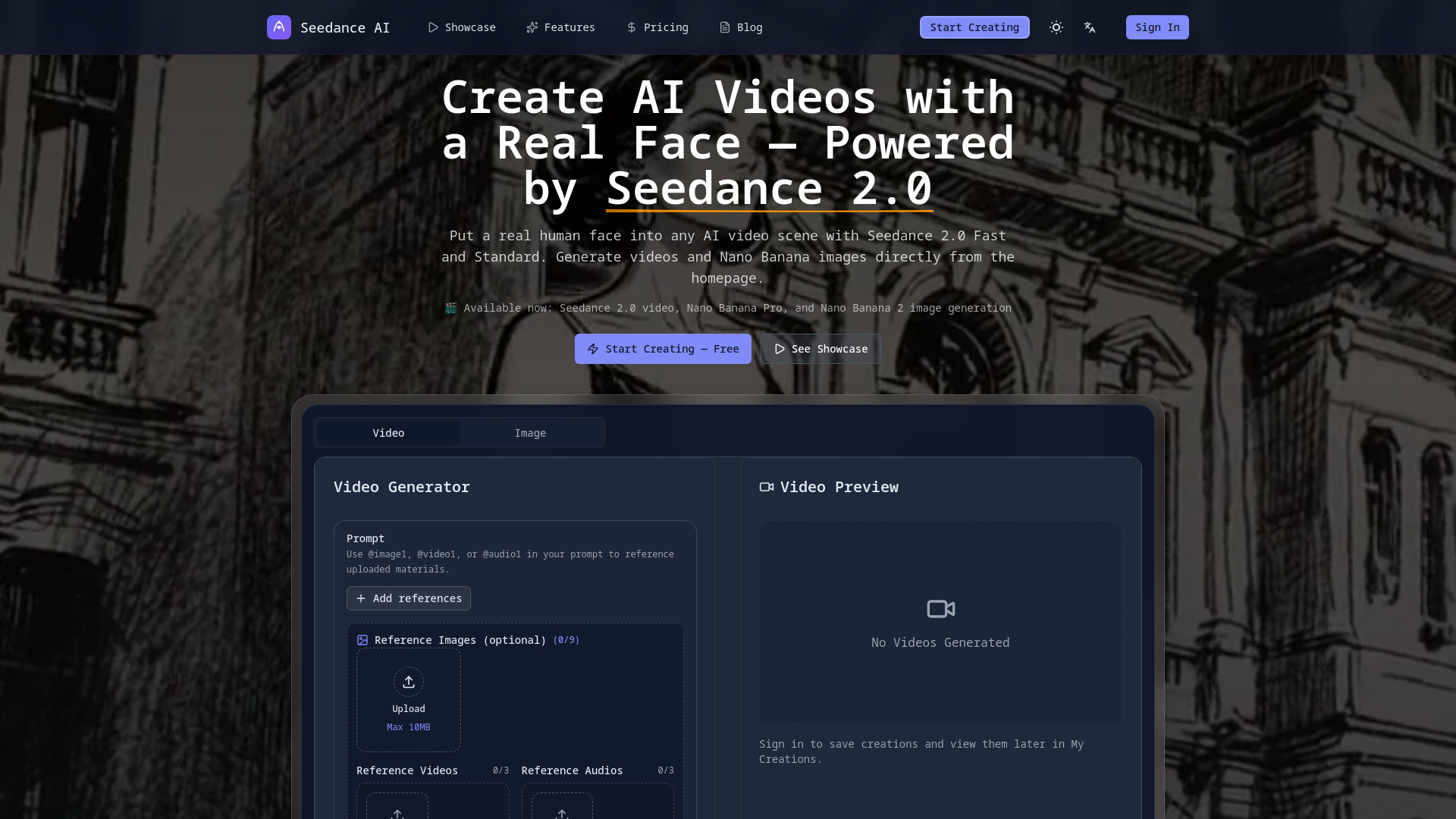Open the language translation selector

click(x=1090, y=27)
